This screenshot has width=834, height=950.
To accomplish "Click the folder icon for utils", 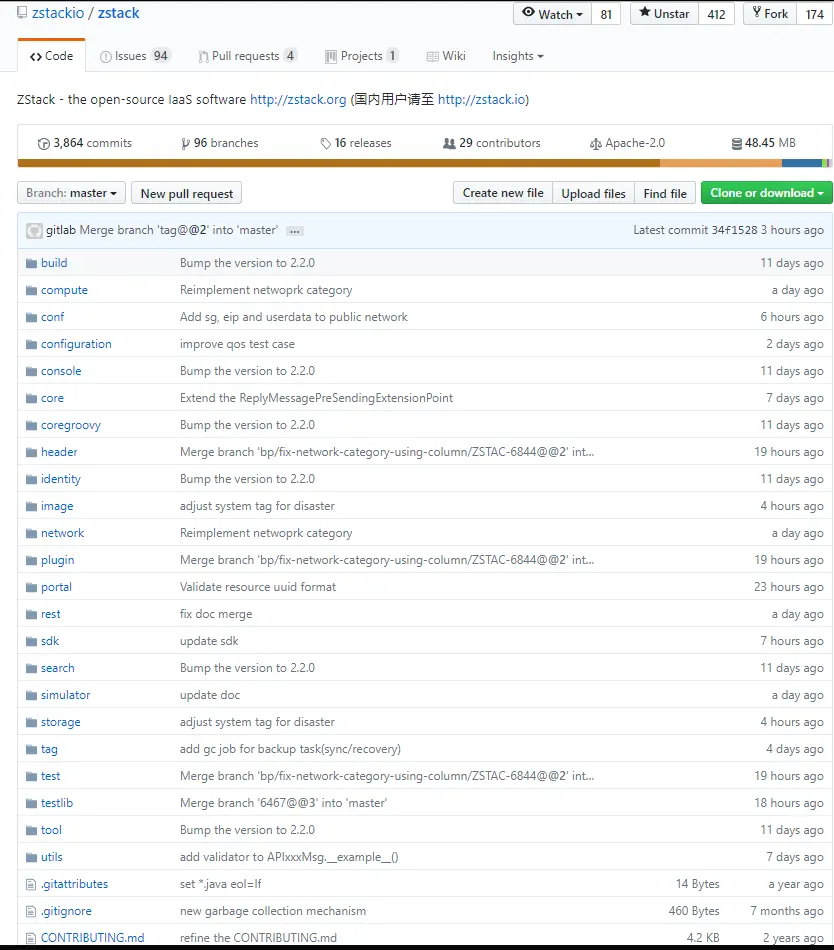I will pyautogui.click(x=31, y=857).
